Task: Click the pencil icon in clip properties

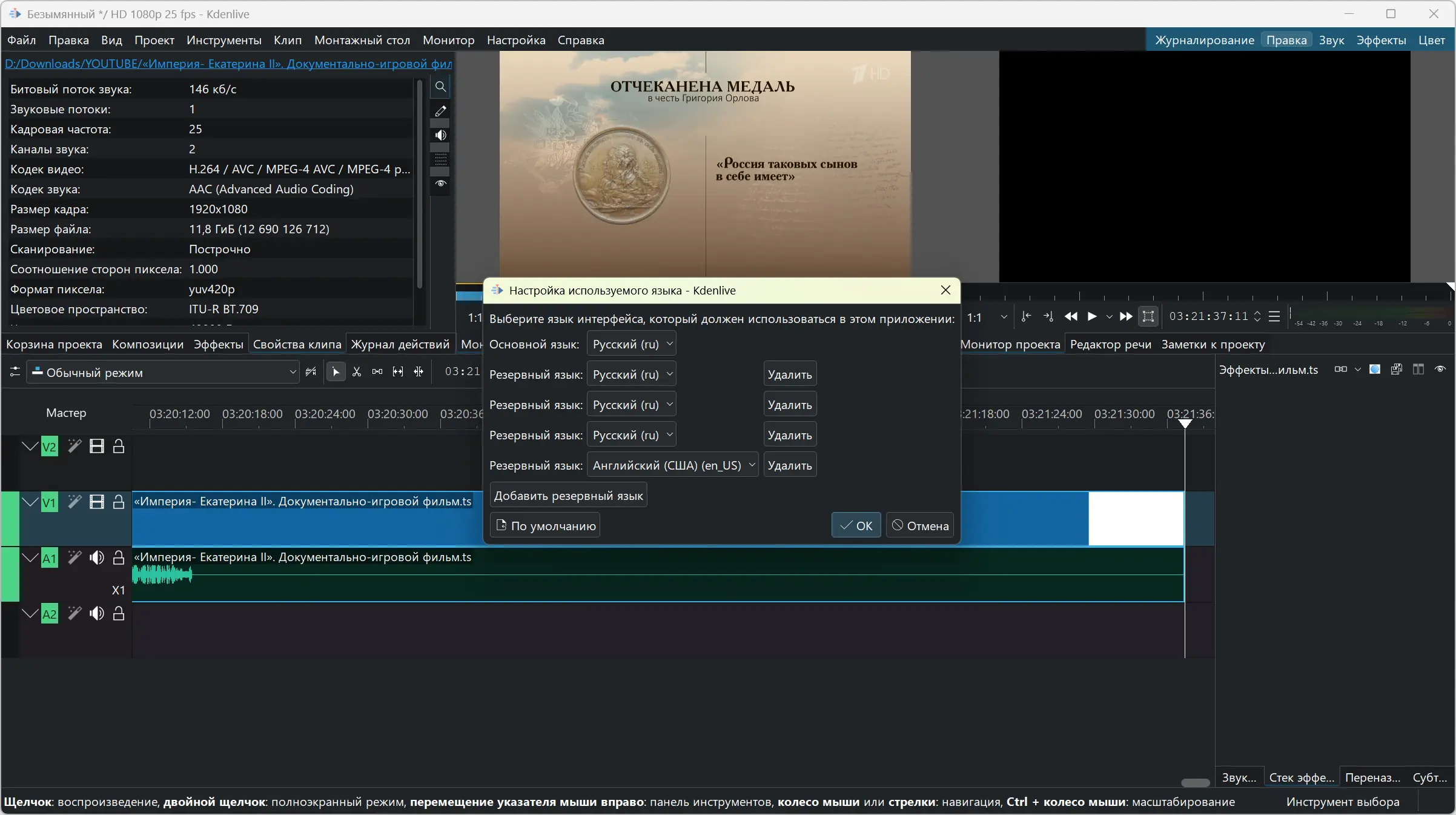Action: click(440, 111)
